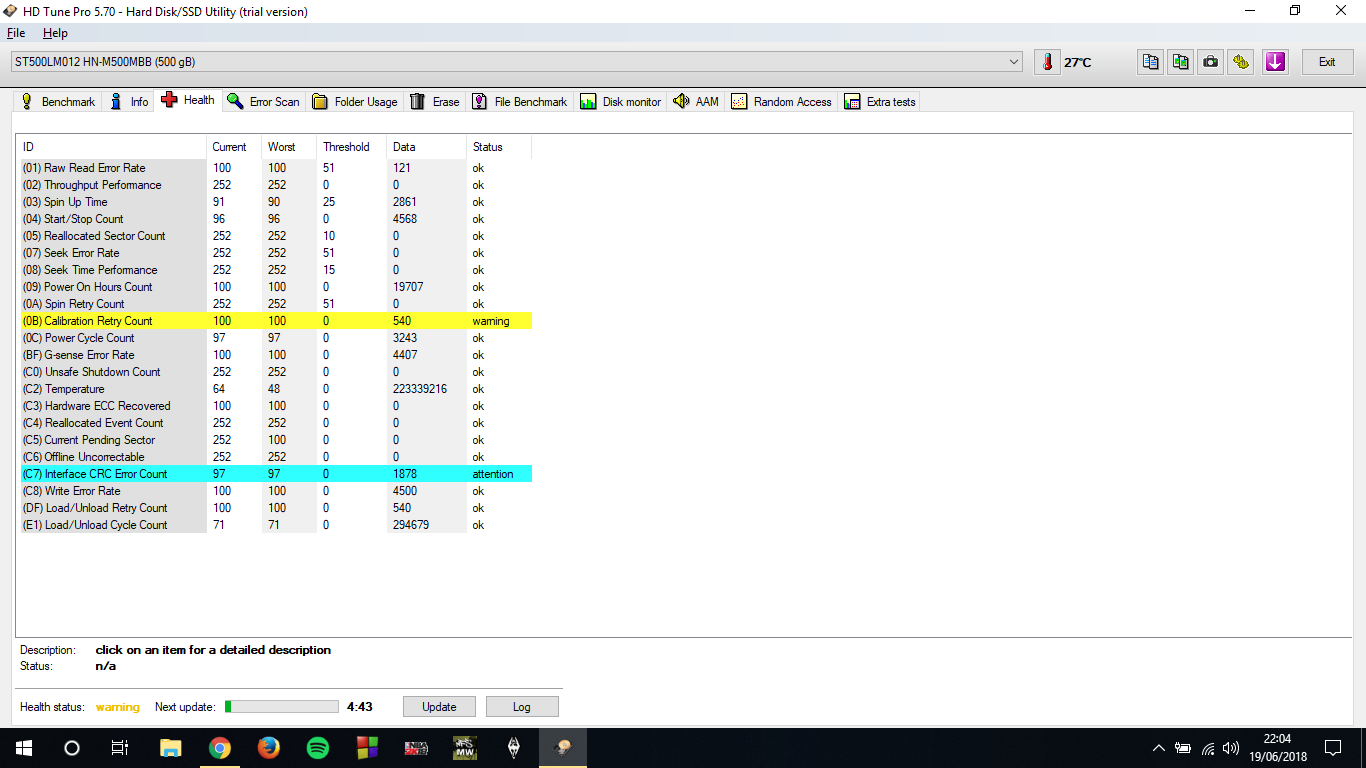Click the Next update progress bar
The height and width of the screenshot is (768, 1366).
point(282,706)
